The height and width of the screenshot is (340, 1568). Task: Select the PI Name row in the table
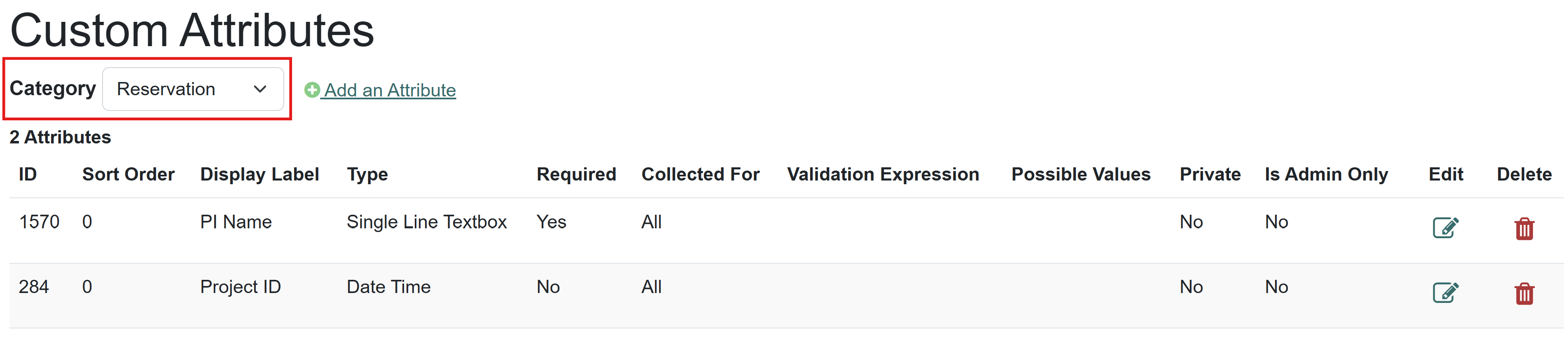tap(236, 222)
